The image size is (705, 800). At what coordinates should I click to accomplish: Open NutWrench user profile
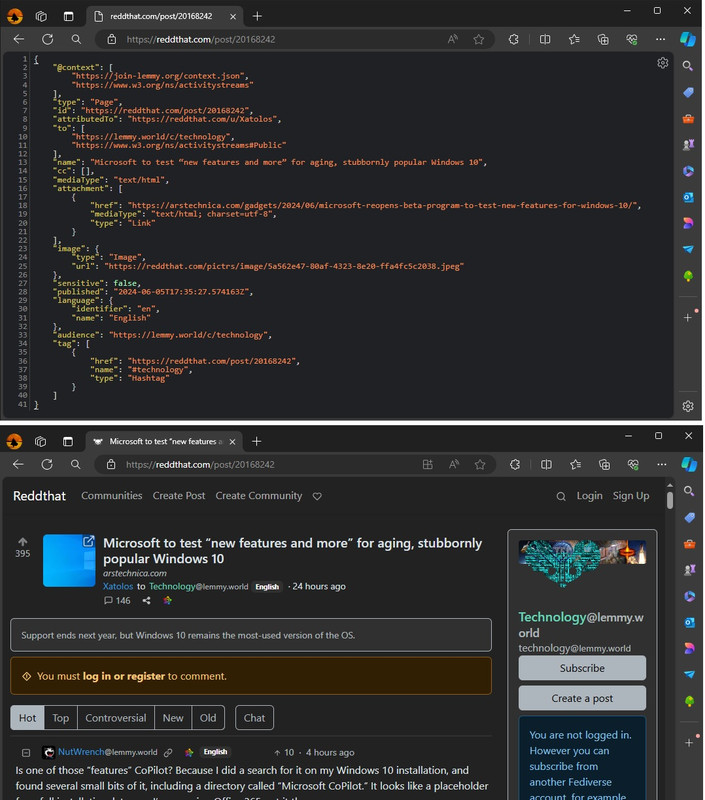107,752
